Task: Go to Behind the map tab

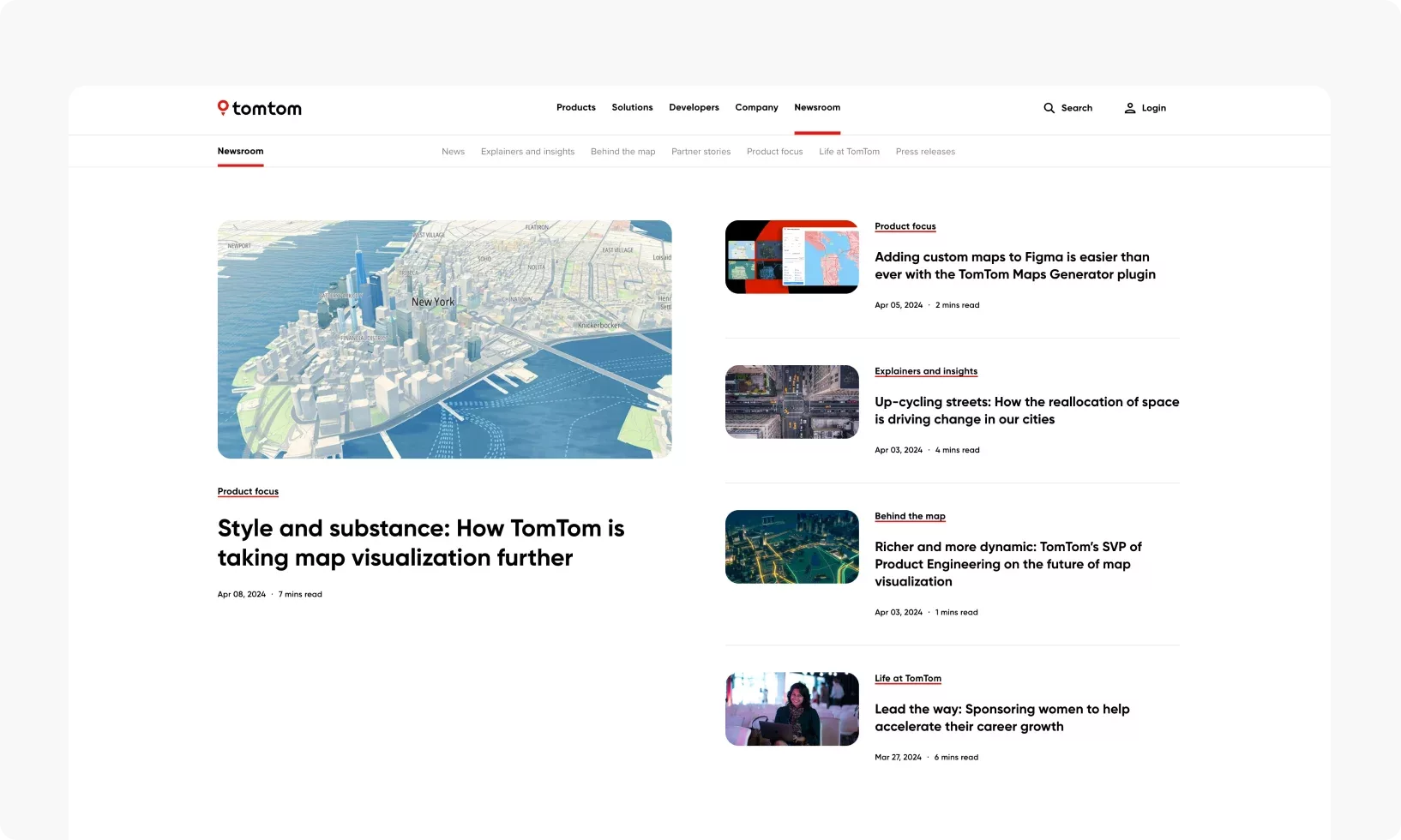Action: point(622,152)
